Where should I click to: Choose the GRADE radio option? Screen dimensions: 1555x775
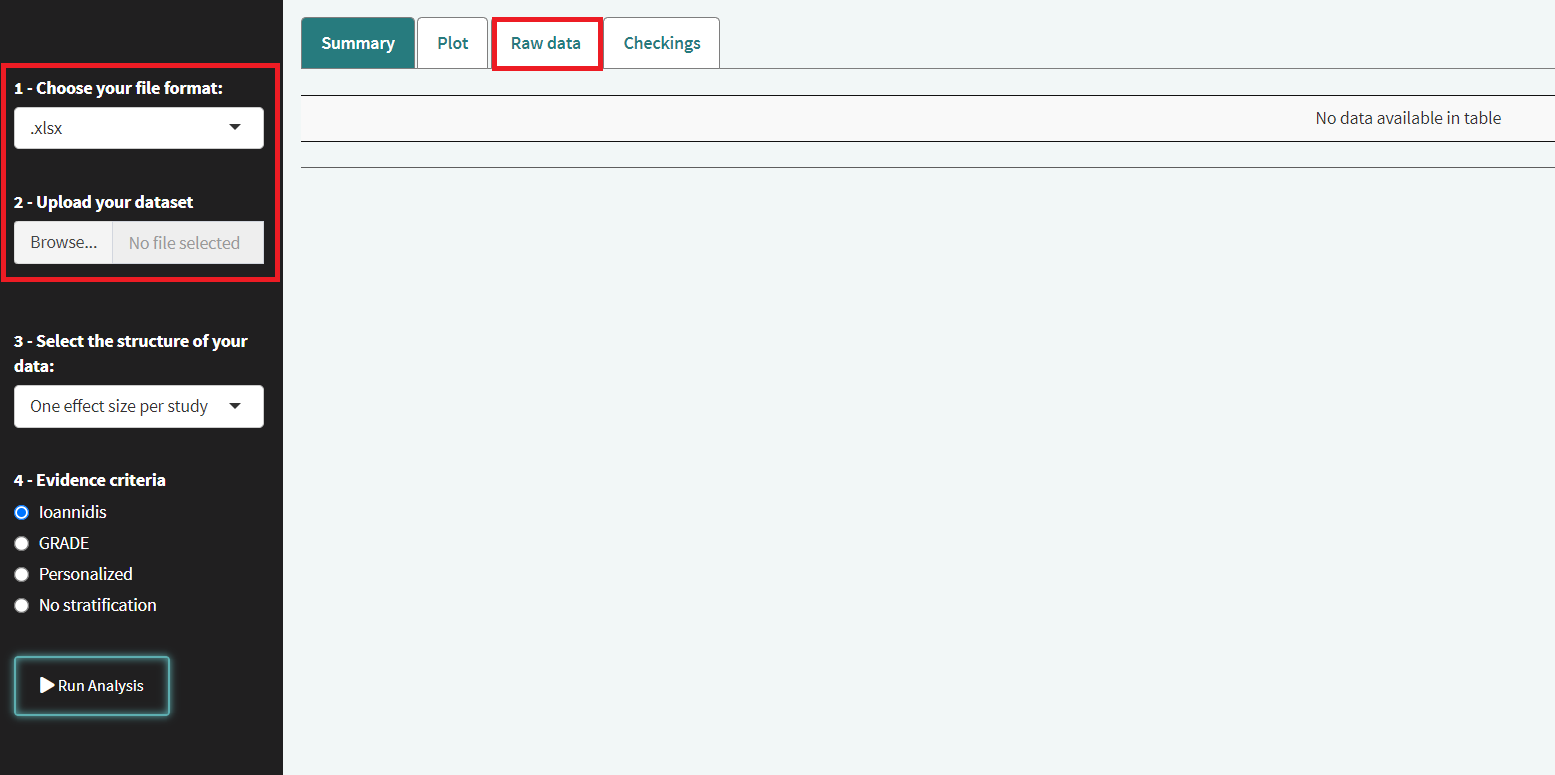coord(22,543)
